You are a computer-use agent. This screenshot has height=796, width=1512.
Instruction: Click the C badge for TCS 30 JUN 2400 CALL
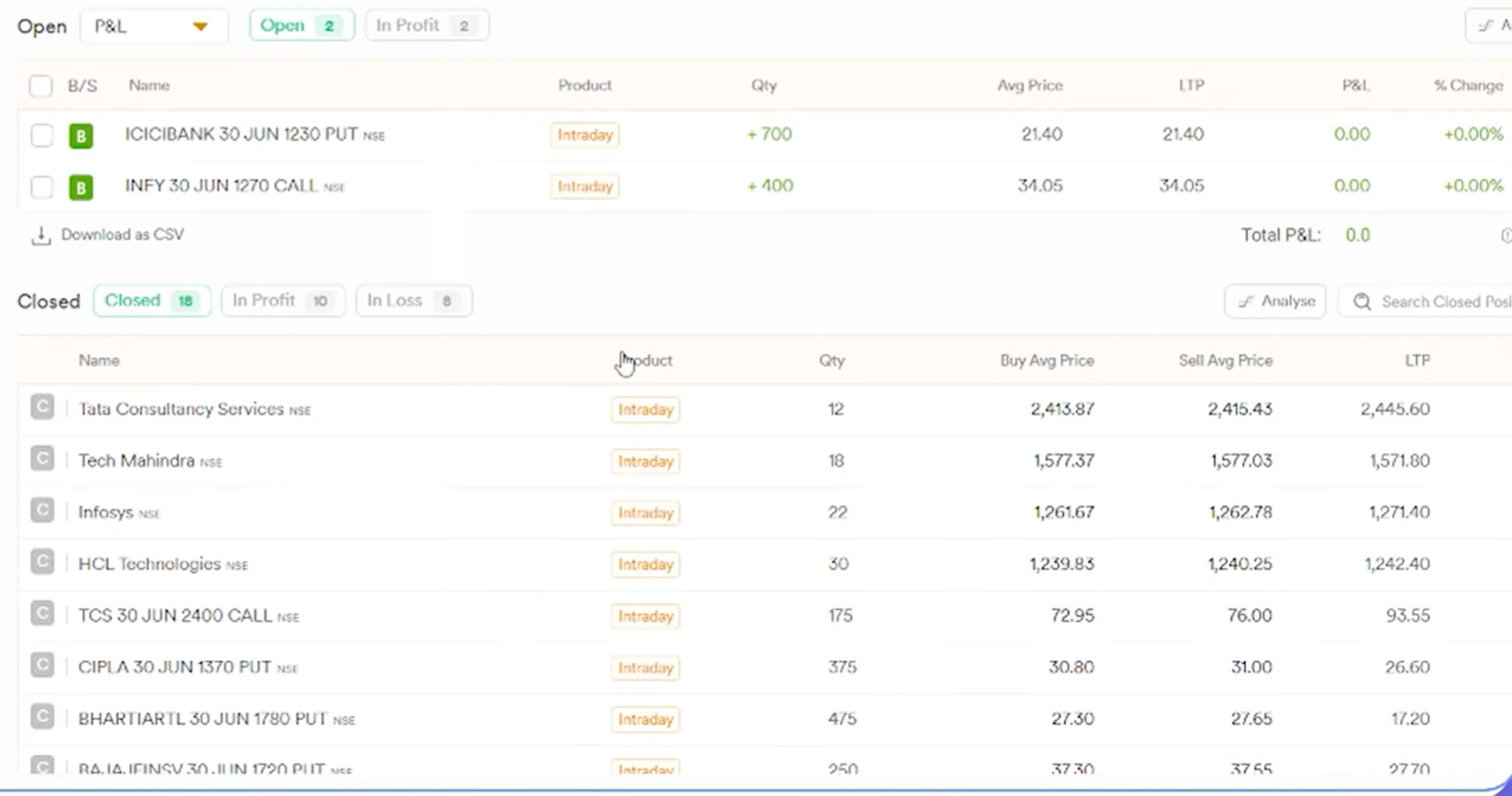pos(42,614)
